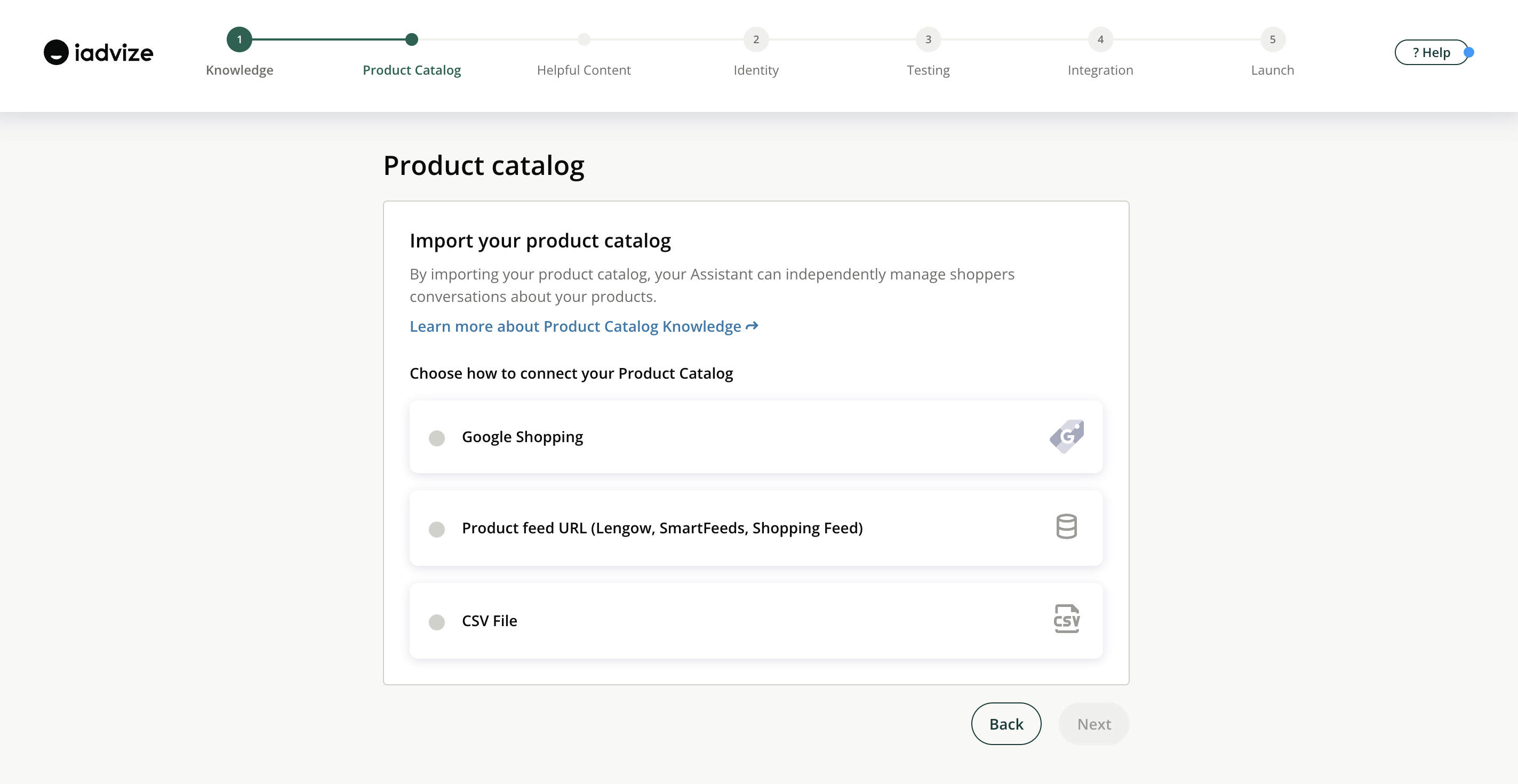Jump to step 5 Launch
The width and height of the screenshot is (1518, 784).
[1272, 39]
